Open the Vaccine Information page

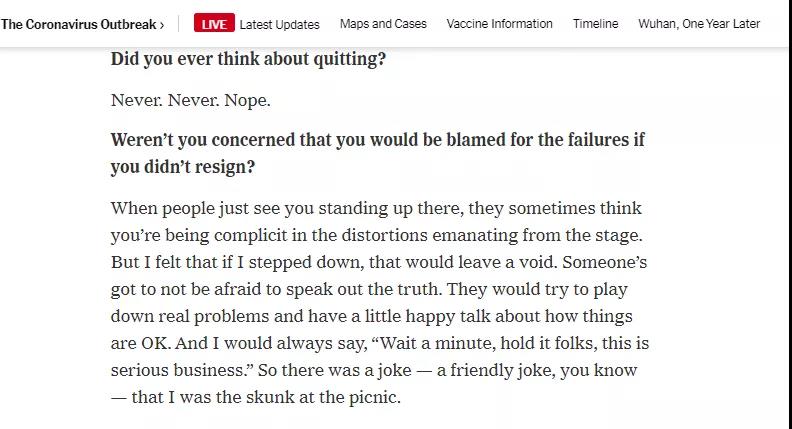pyautogui.click(x=499, y=24)
